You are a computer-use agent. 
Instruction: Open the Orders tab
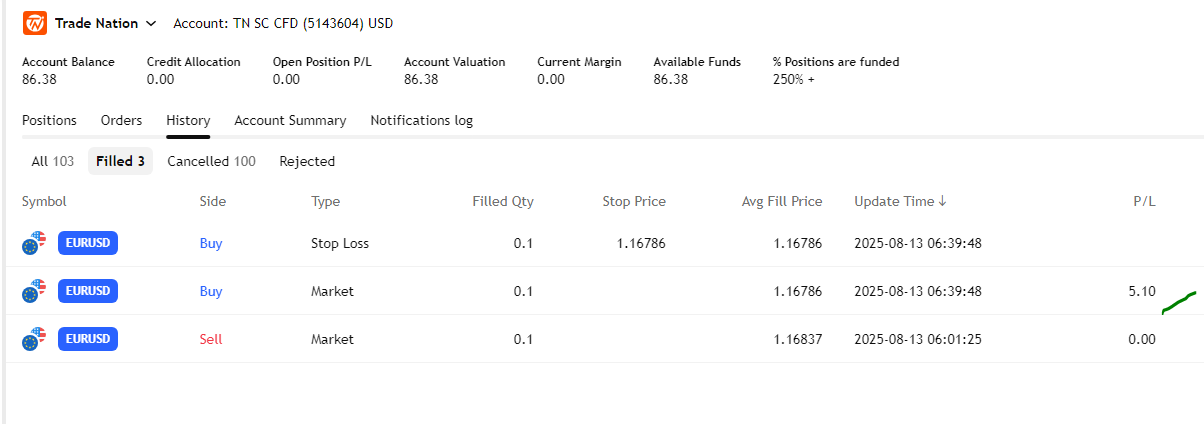click(121, 120)
